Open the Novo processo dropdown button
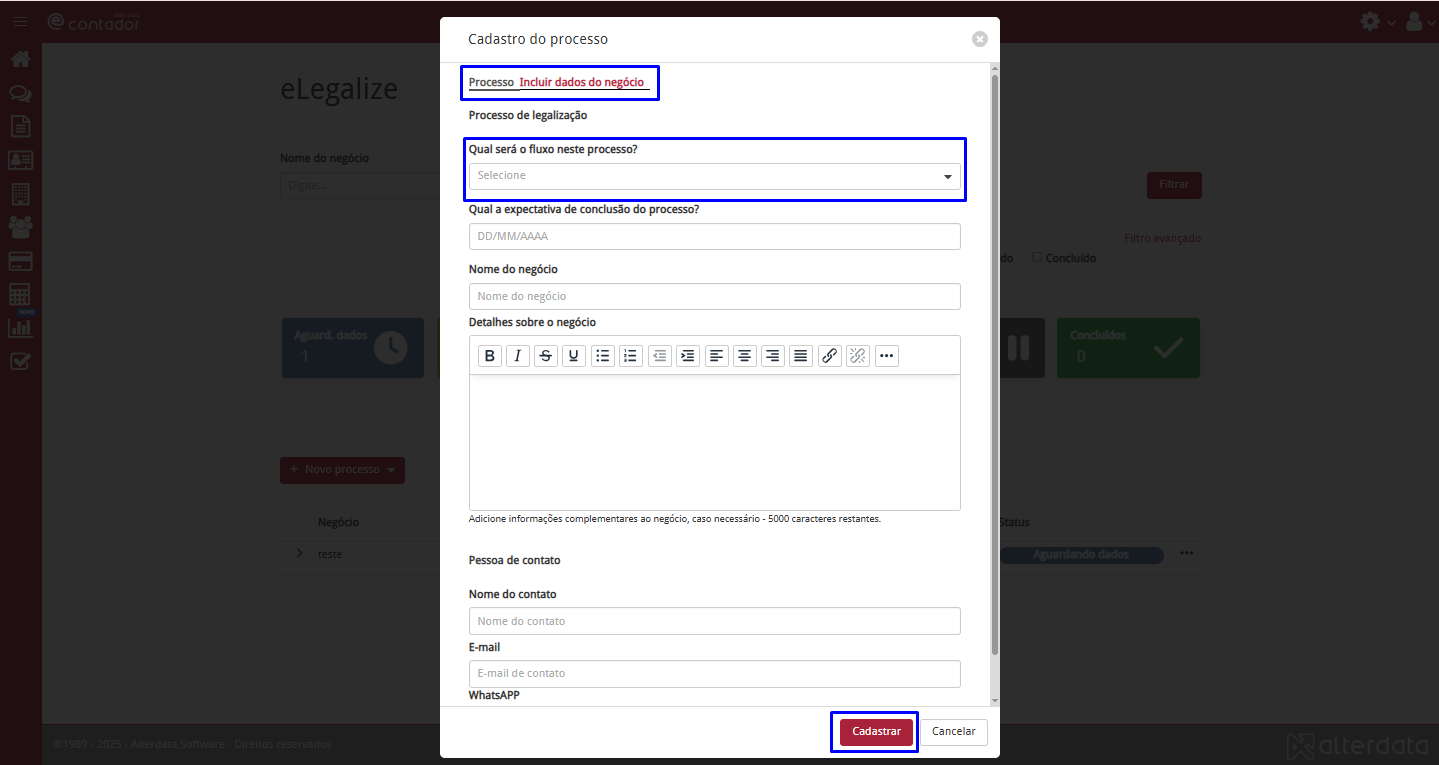 [x=342, y=470]
